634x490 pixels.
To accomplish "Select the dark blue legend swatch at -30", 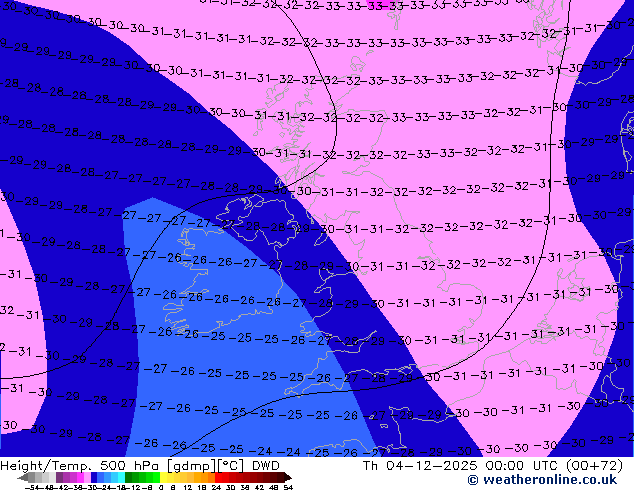I will (94, 477).
